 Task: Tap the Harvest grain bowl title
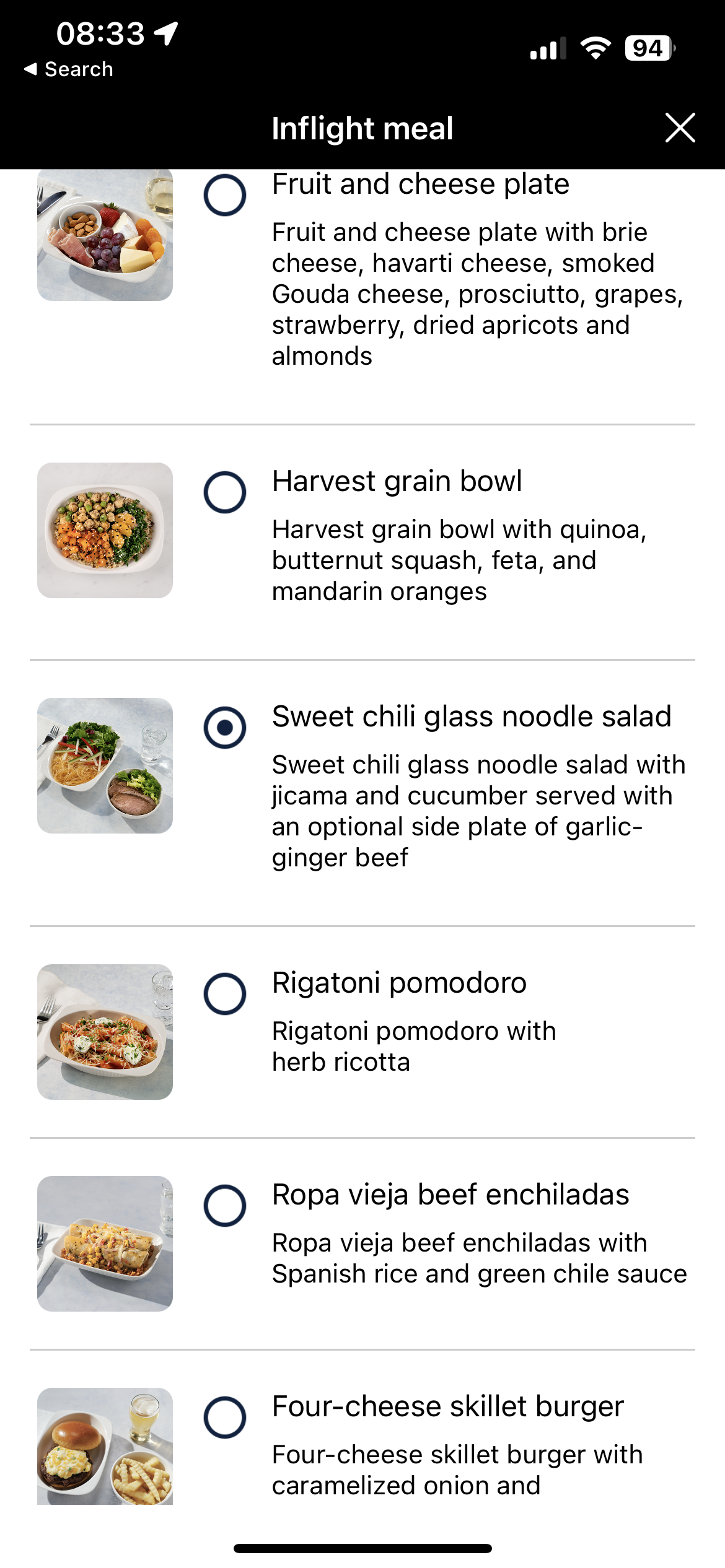point(397,481)
